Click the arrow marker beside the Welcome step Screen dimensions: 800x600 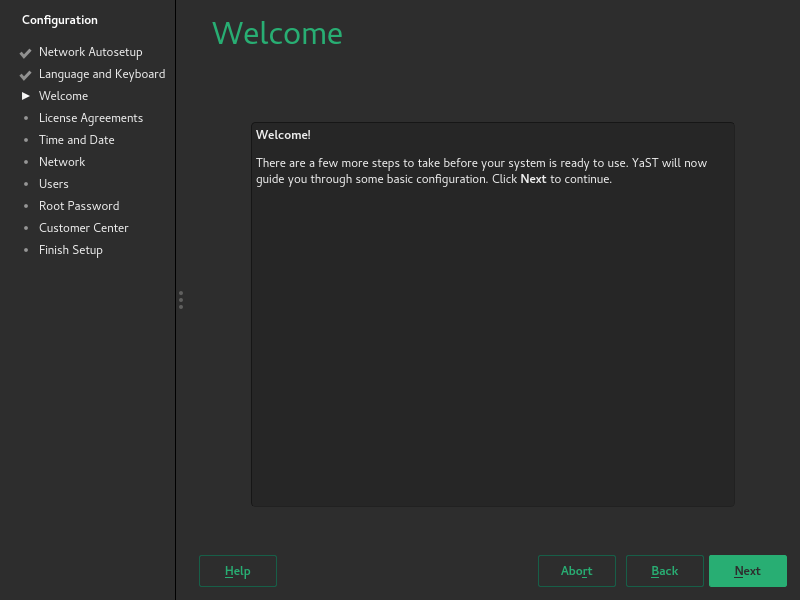26,97
